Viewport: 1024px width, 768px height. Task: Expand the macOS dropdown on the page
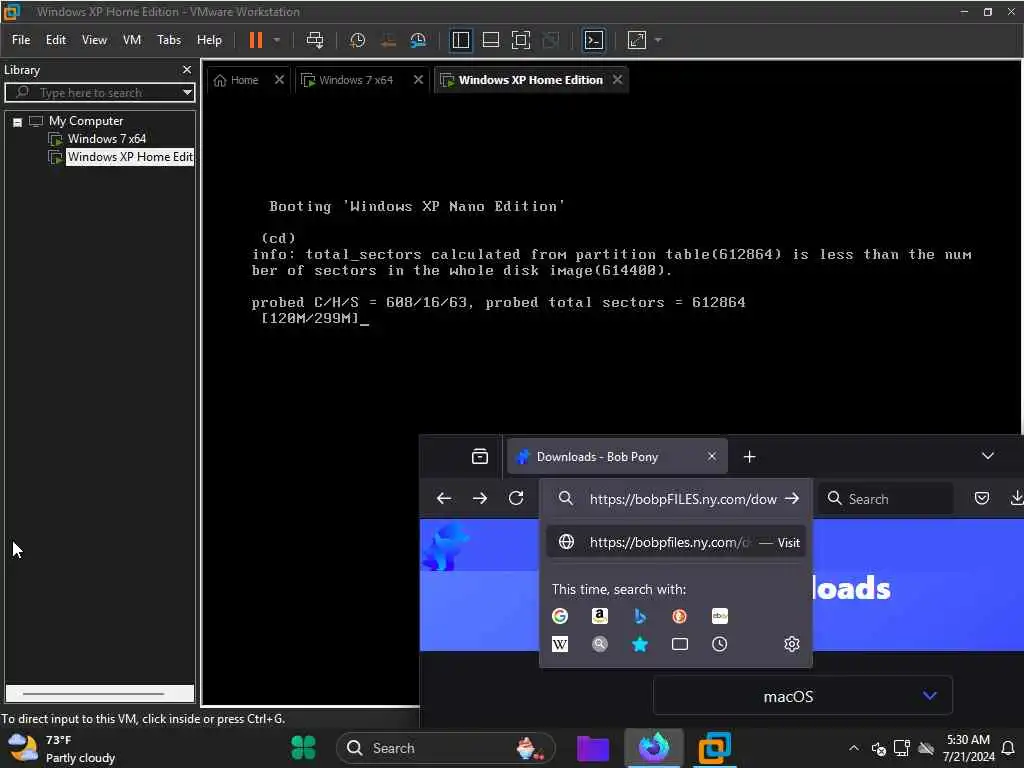tap(803, 696)
